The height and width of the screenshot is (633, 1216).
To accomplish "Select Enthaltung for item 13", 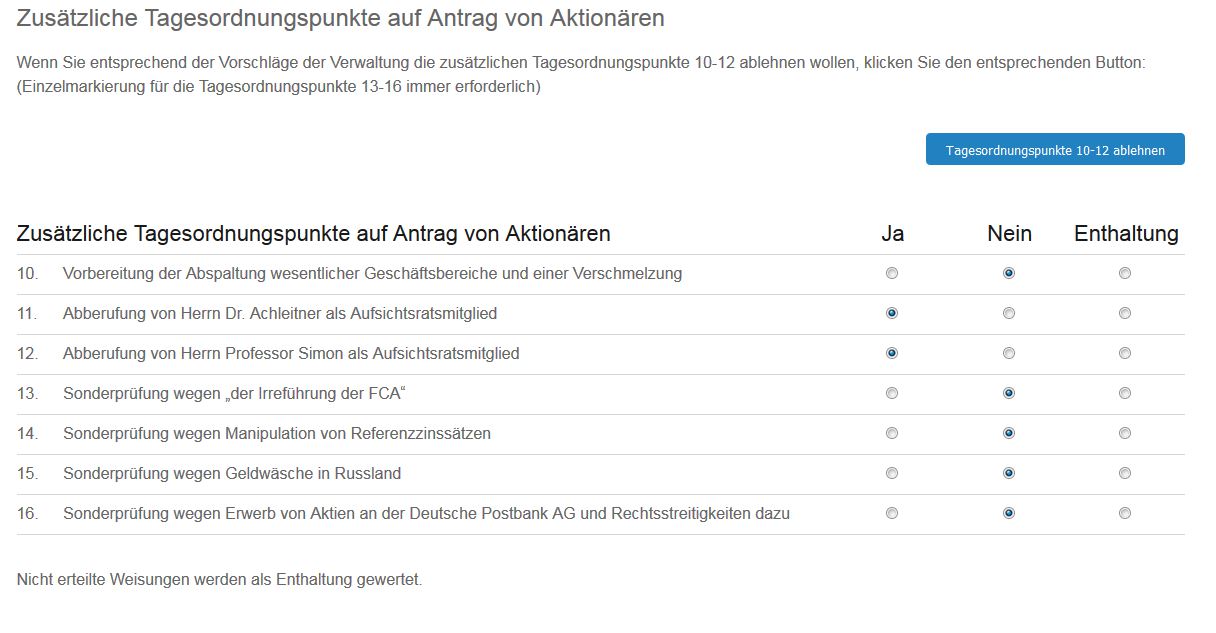I will click(1124, 393).
